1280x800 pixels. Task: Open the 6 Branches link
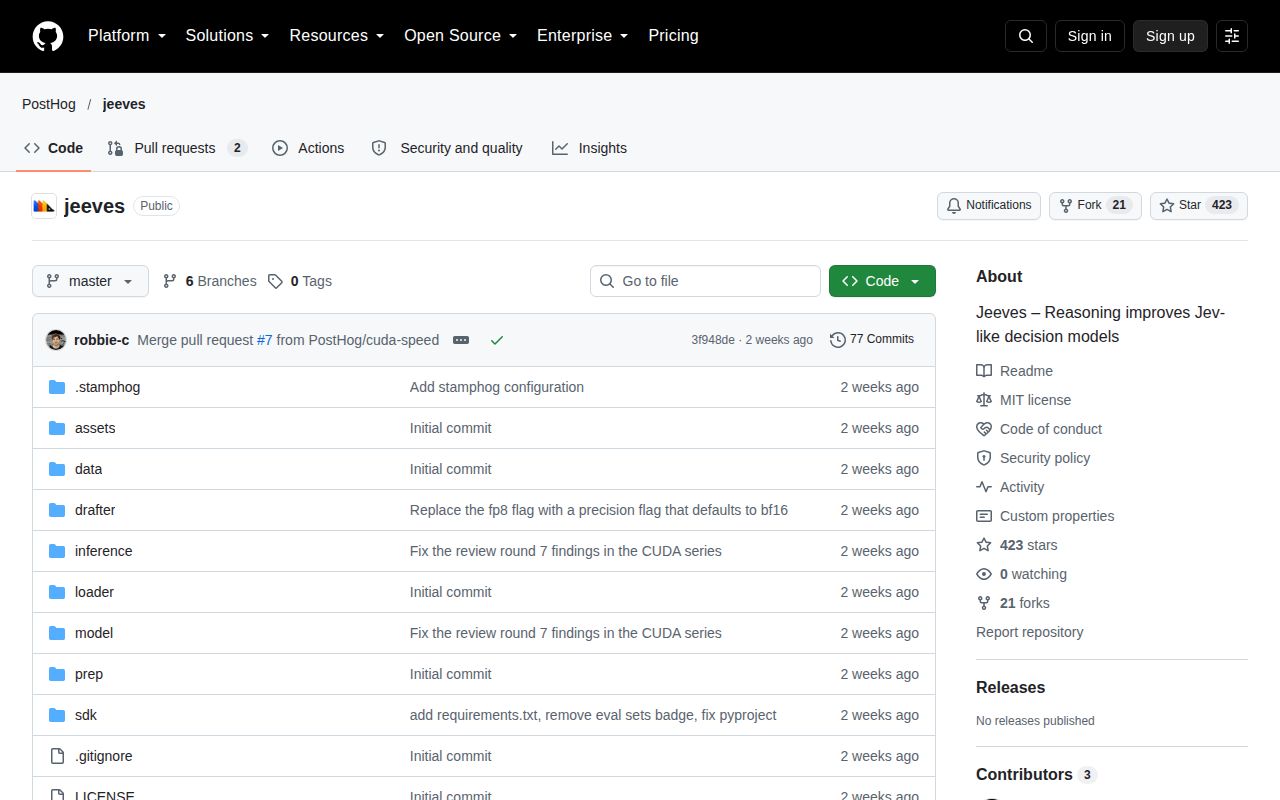click(210, 281)
